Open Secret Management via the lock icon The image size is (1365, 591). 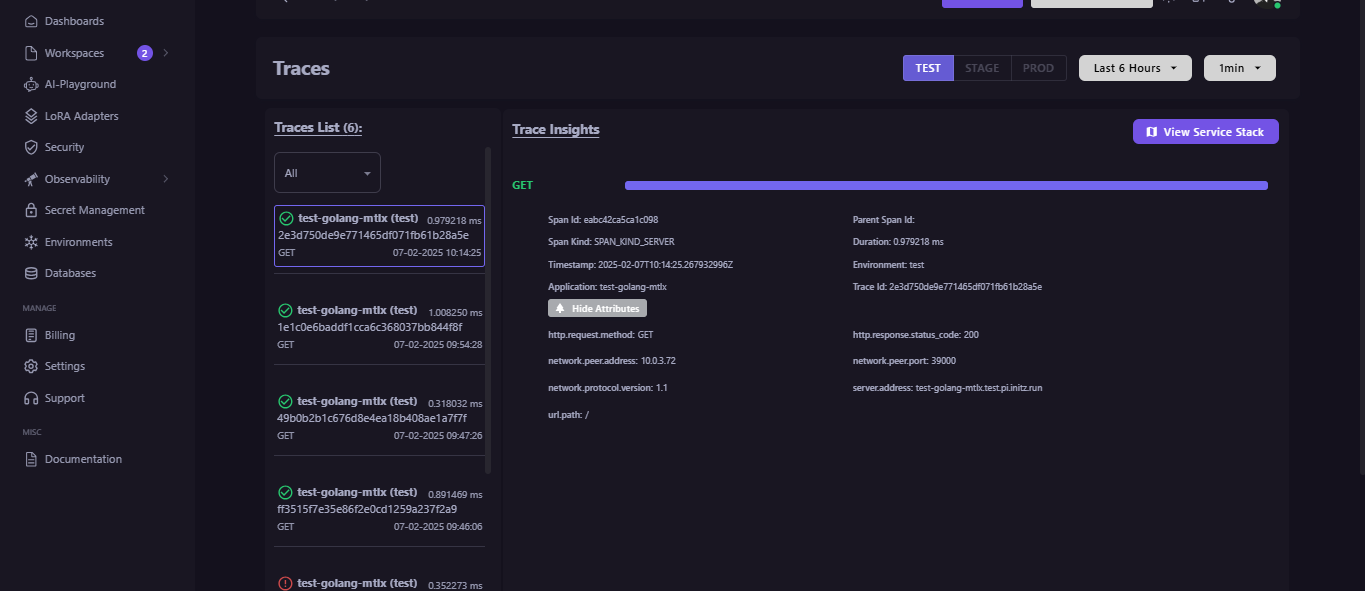(31, 210)
